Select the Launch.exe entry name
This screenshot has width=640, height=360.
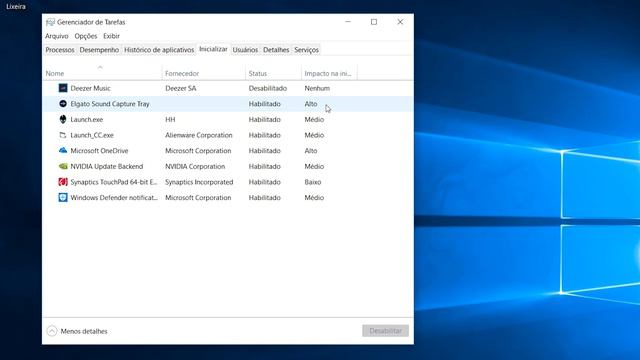point(87,119)
